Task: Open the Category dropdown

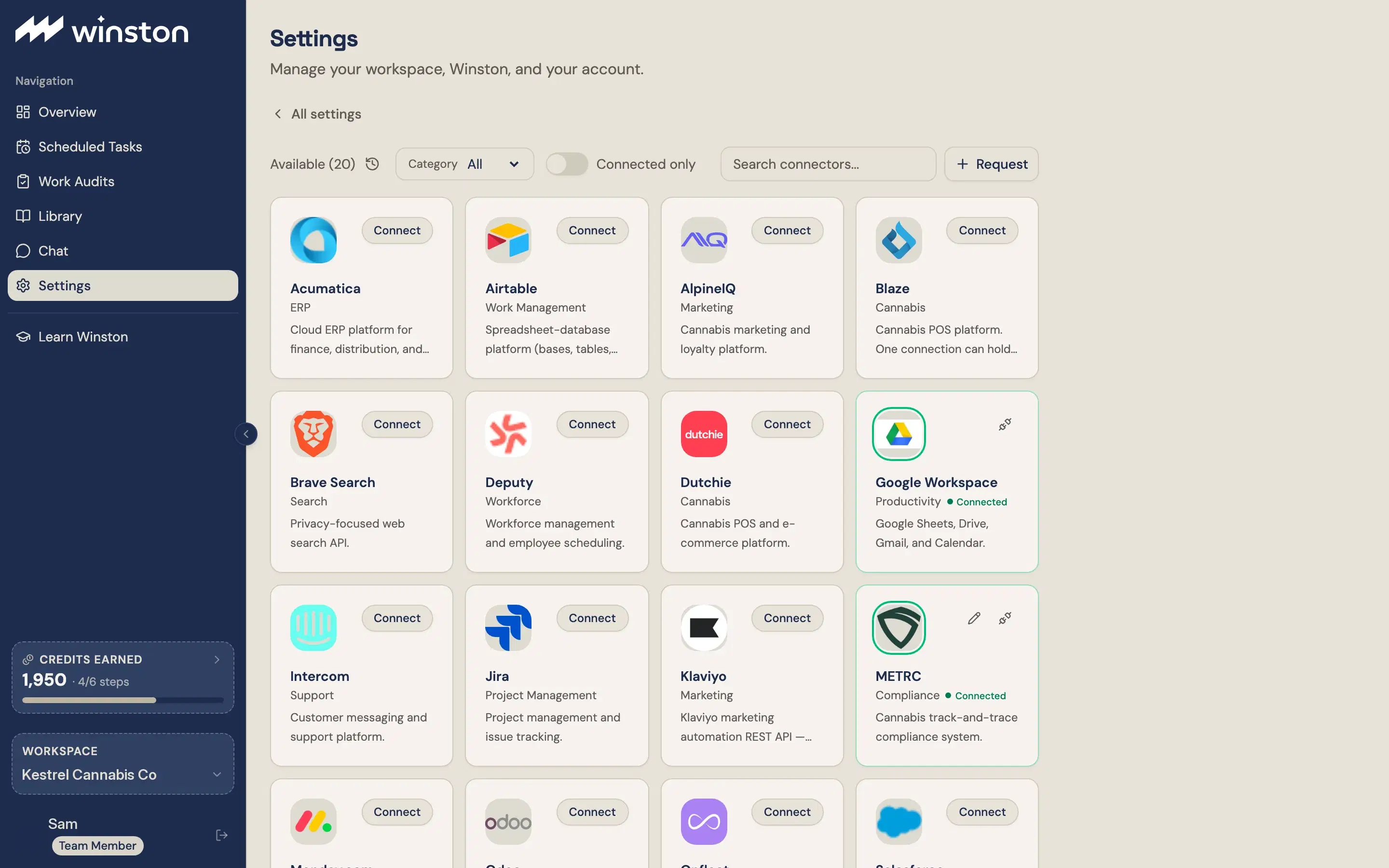Action: 464,164
